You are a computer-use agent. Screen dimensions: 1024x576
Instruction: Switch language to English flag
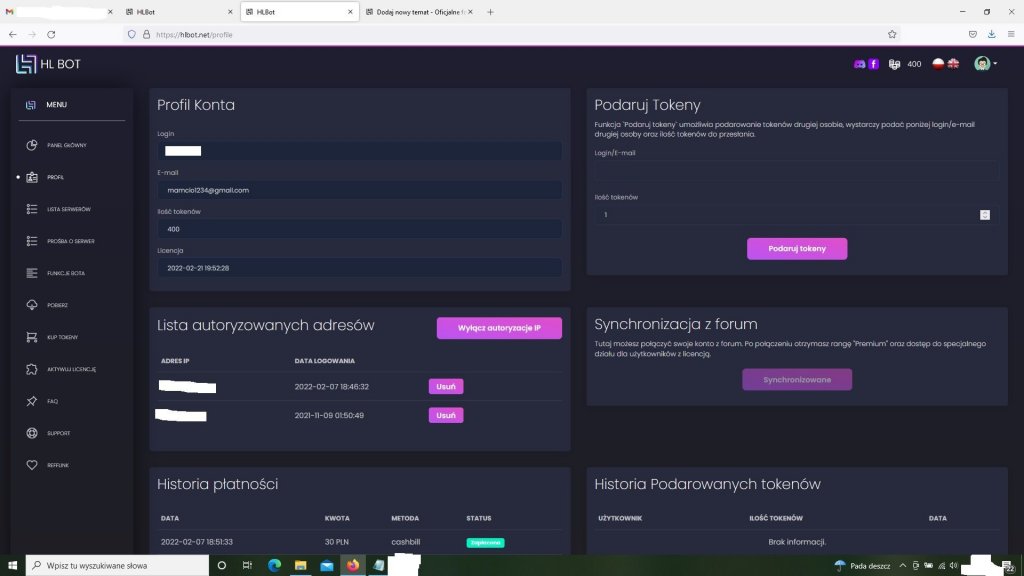point(953,64)
